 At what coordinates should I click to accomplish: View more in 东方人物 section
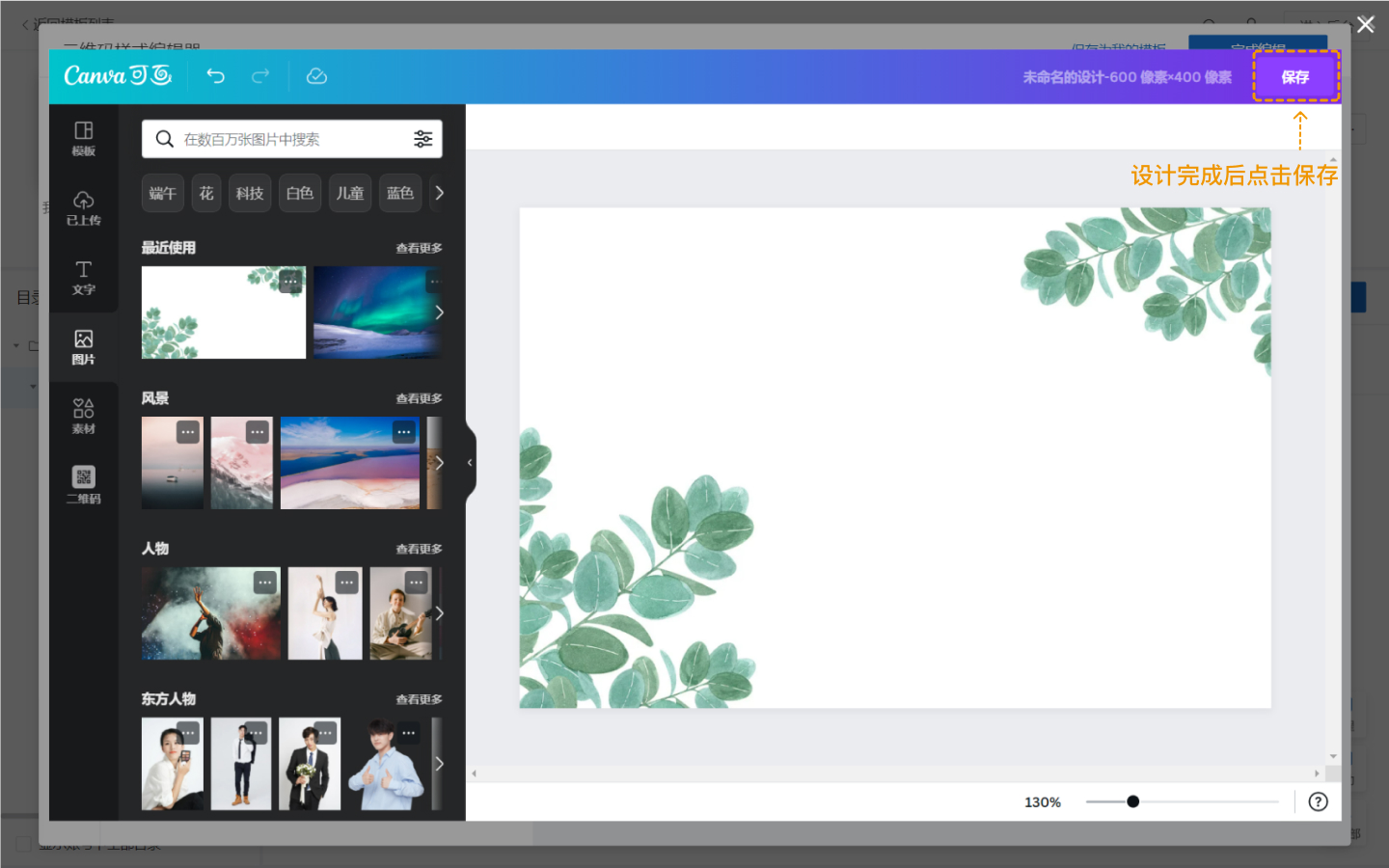[419, 699]
